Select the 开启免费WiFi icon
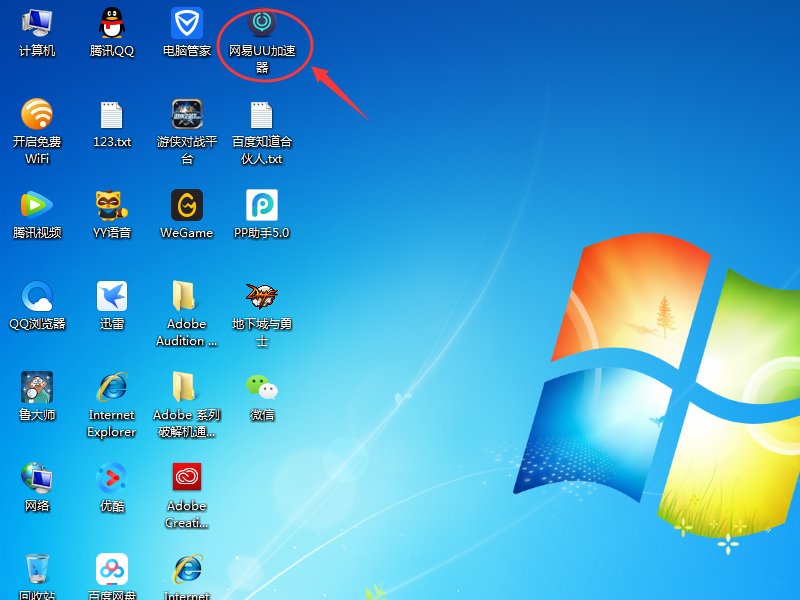This screenshot has height=600, width=800. [37, 115]
